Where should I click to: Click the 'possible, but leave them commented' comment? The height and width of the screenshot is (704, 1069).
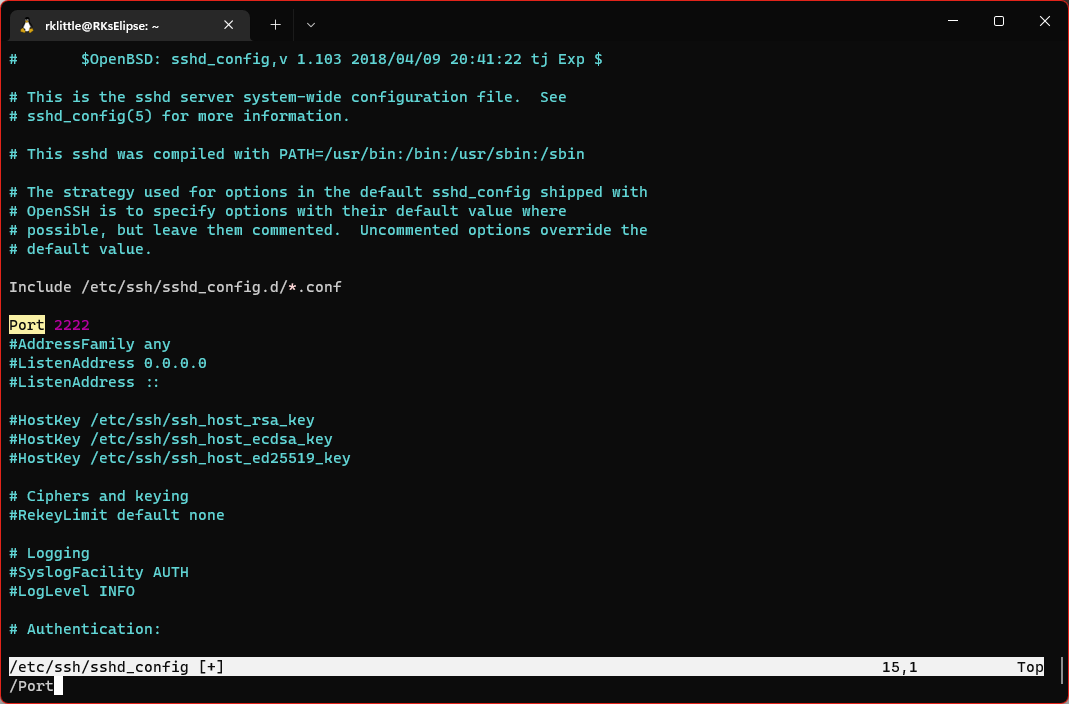(328, 230)
